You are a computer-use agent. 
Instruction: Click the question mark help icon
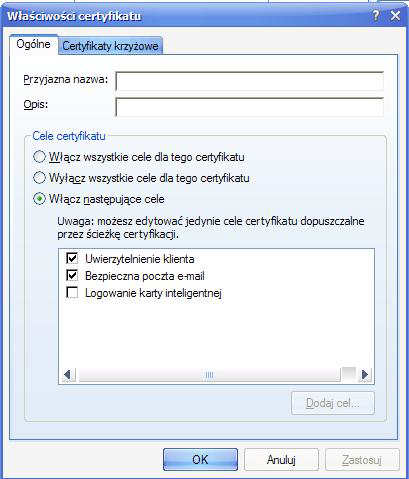(x=376, y=16)
